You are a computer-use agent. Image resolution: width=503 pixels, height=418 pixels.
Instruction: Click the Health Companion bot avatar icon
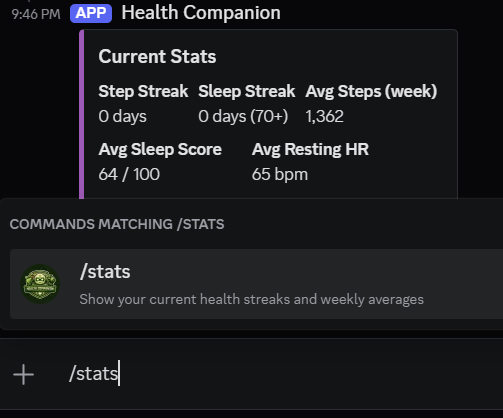(40, 284)
